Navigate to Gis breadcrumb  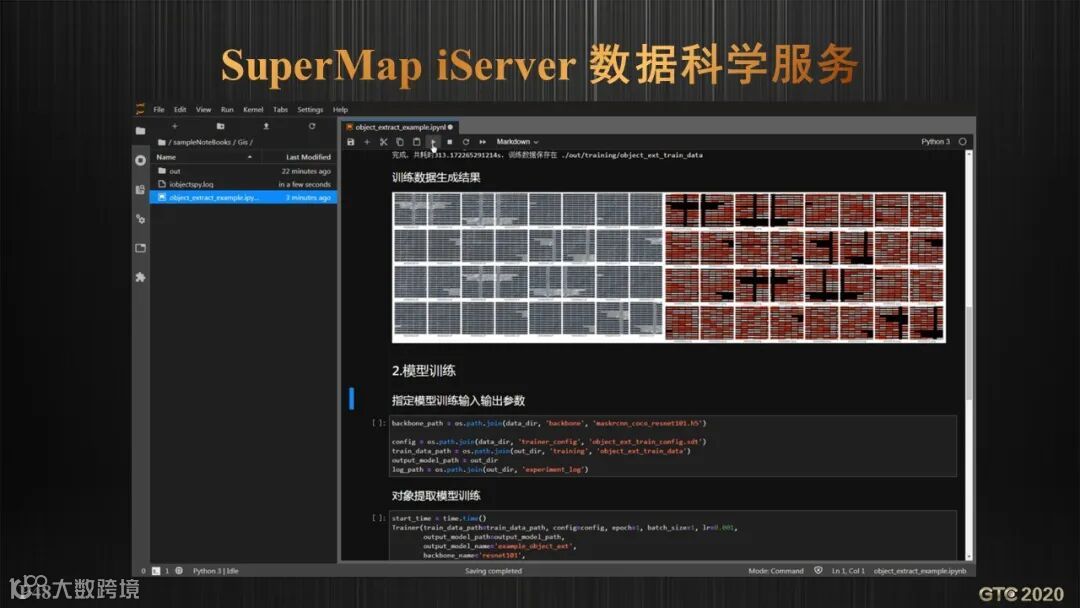242,143
